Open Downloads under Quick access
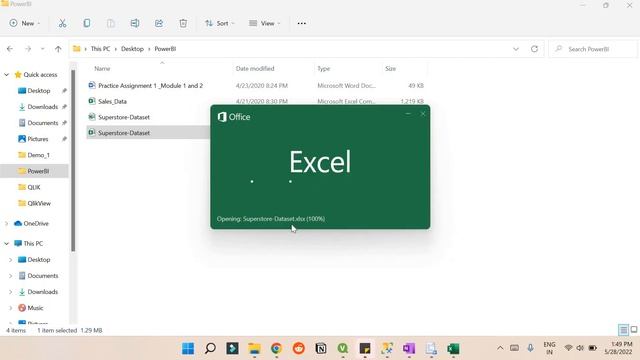This screenshot has width=640, height=360. [x=42, y=107]
